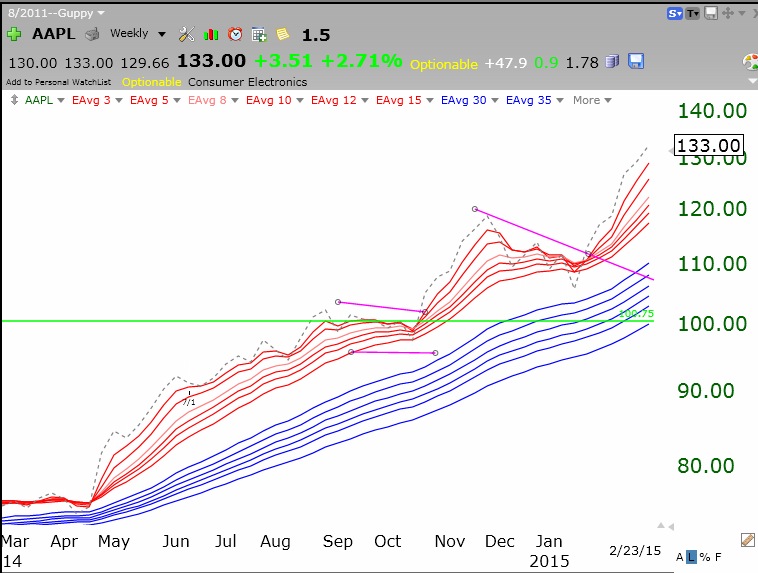Open the EAvg 8 indicator dropdown
This screenshot has height=573, width=758.
click(x=235, y=101)
